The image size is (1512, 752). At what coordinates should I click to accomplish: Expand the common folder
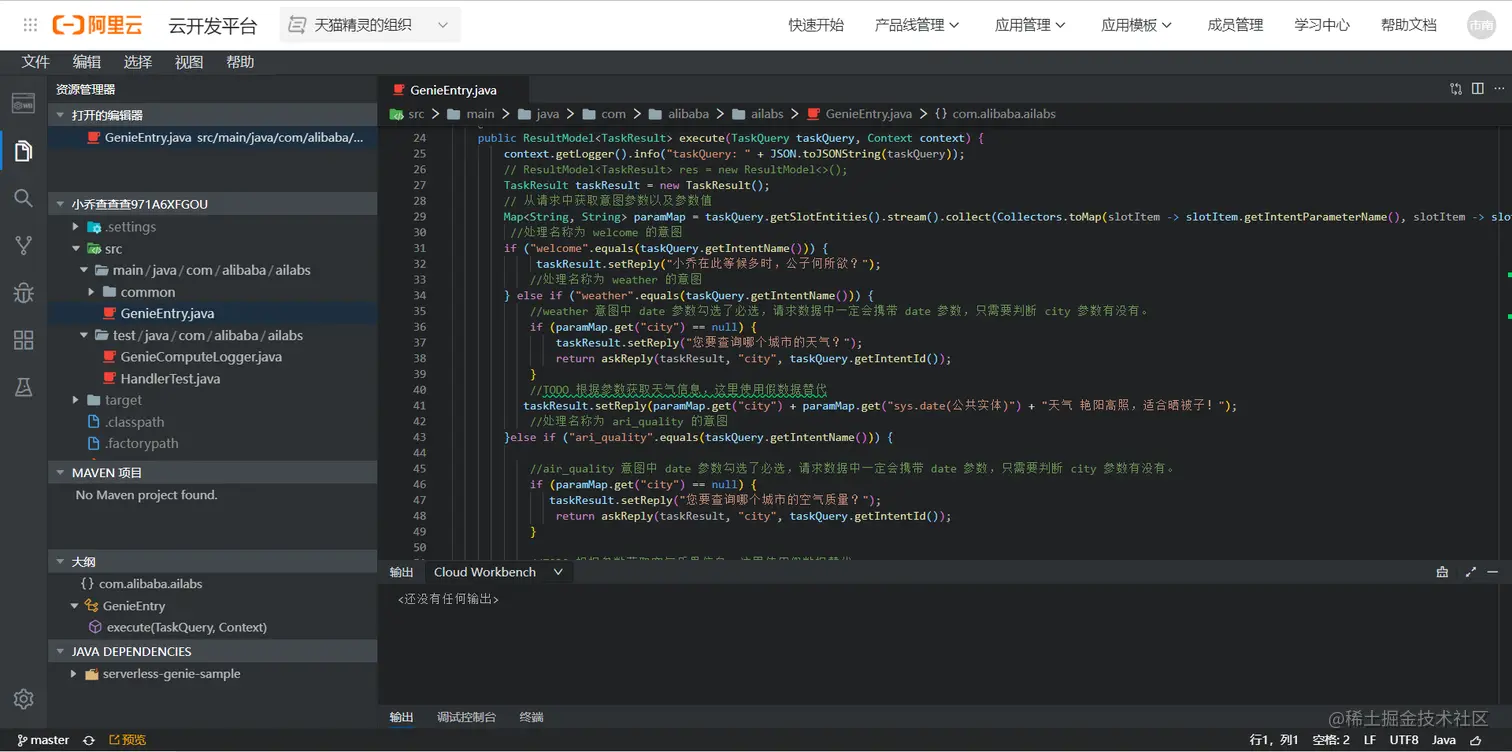92,292
